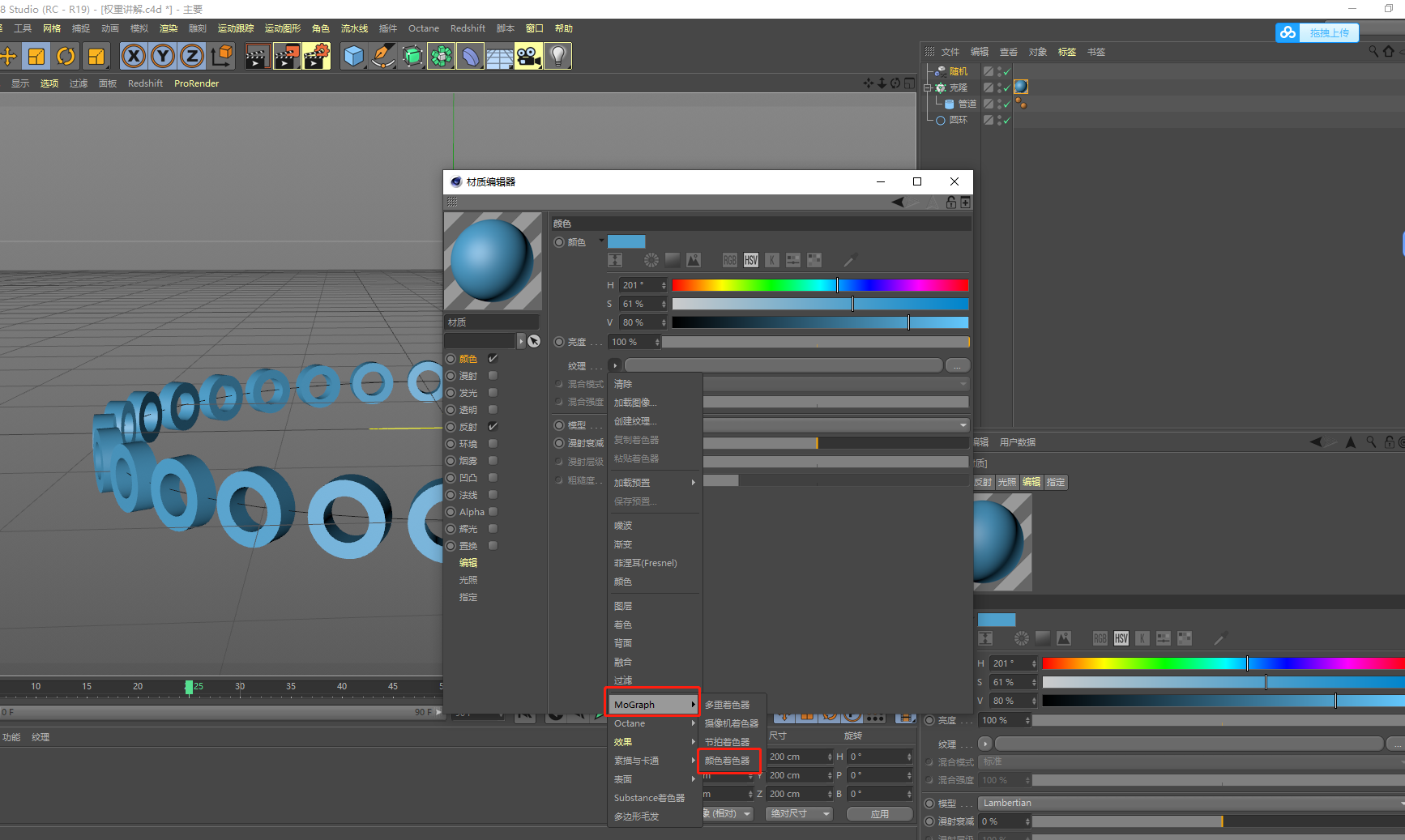Enable the 透明 (Transparency) channel checkbox

click(x=493, y=410)
